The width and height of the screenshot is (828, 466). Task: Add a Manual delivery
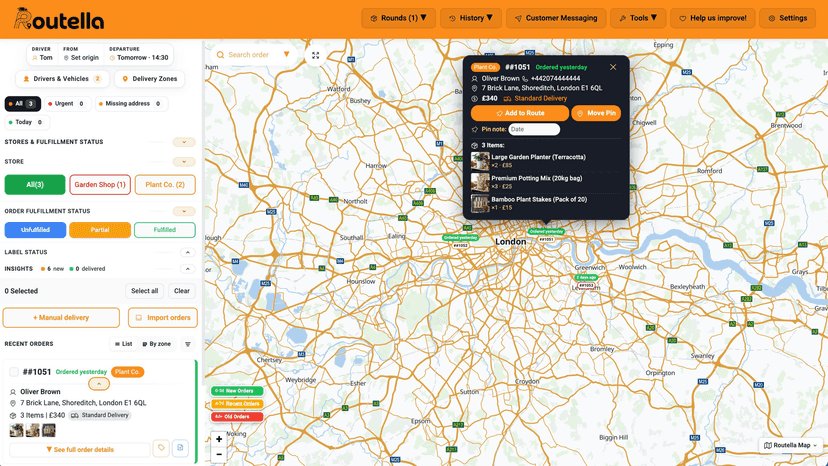(x=61, y=318)
